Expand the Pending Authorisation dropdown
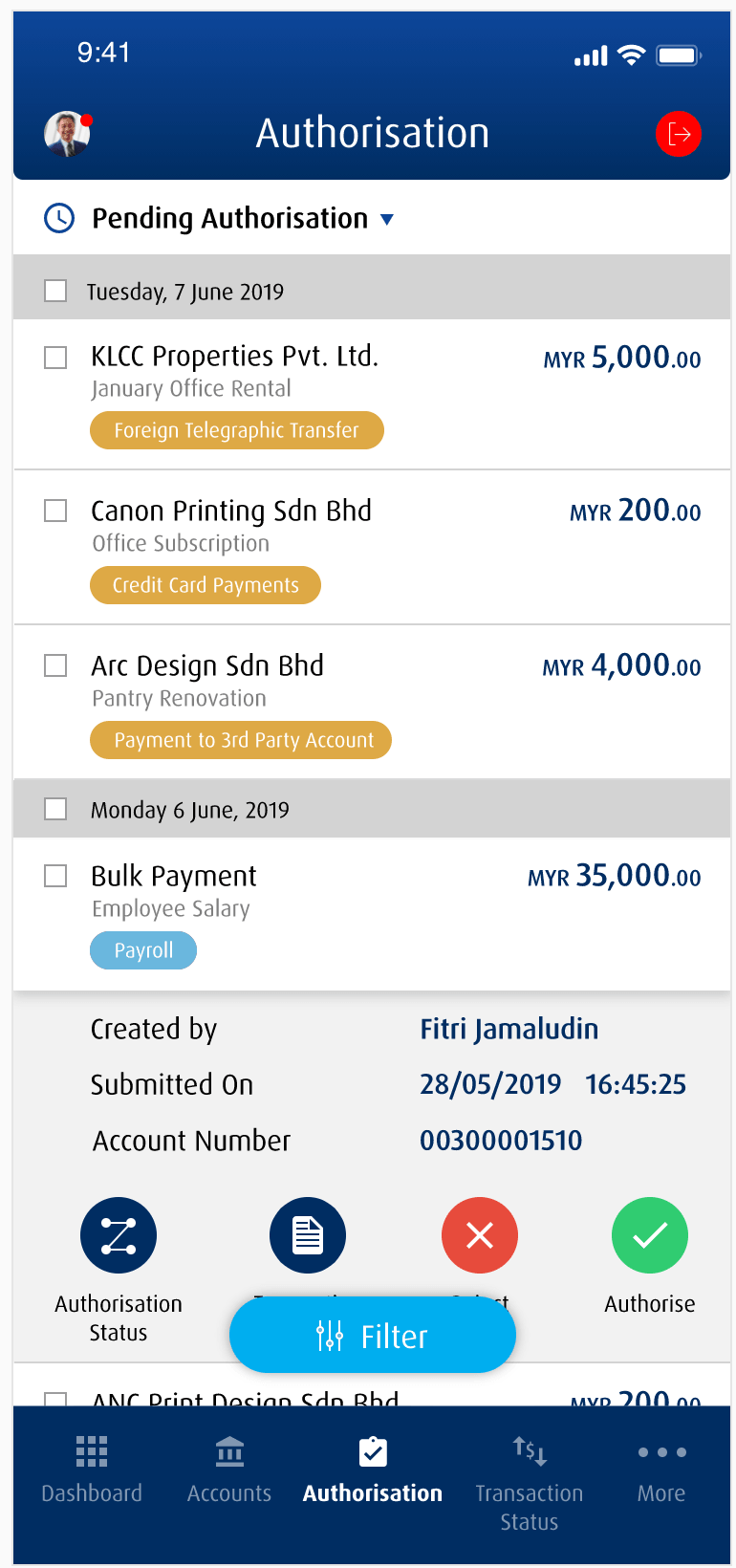The image size is (736, 1568). pyautogui.click(x=387, y=219)
